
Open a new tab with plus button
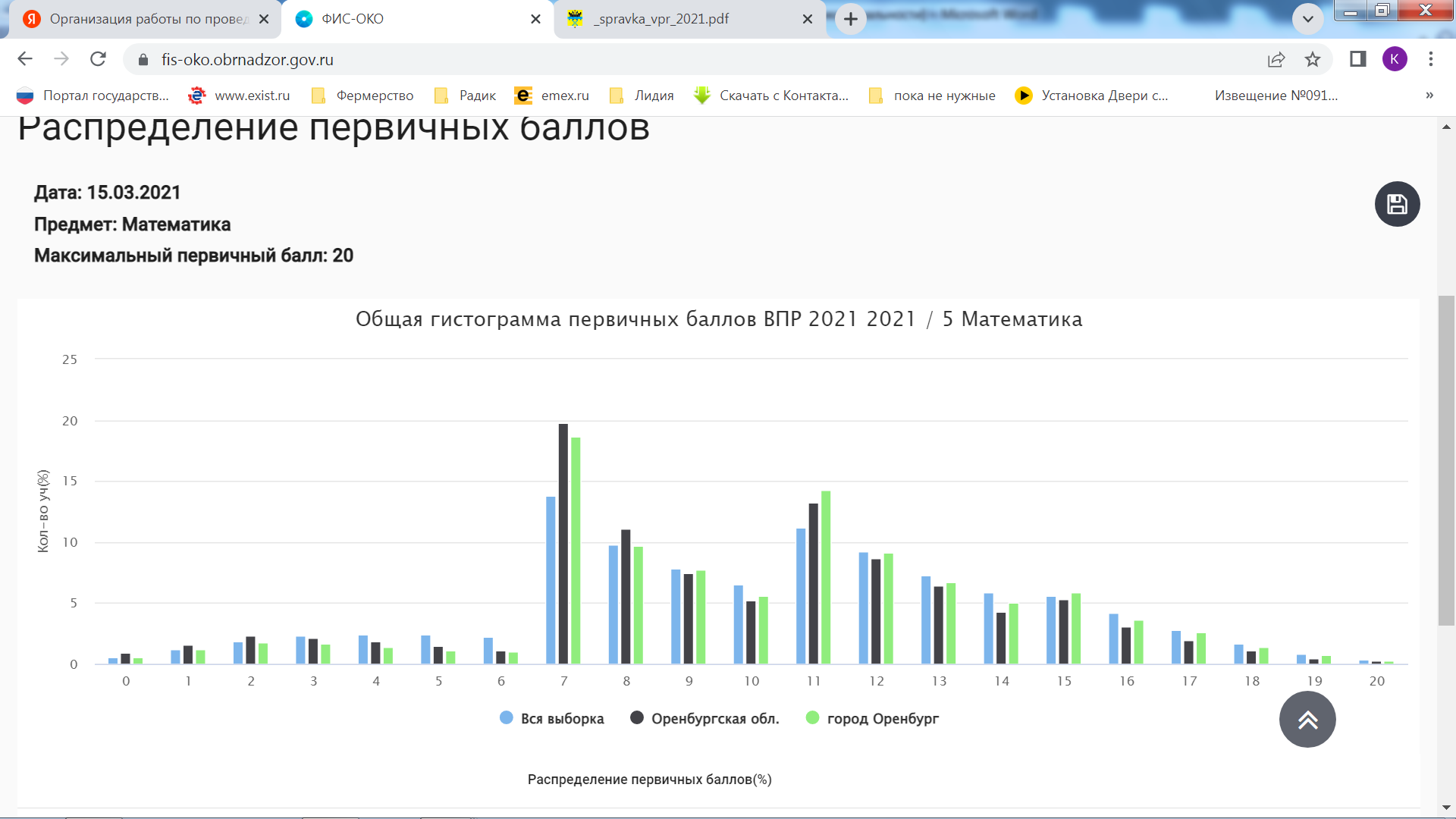851,19
